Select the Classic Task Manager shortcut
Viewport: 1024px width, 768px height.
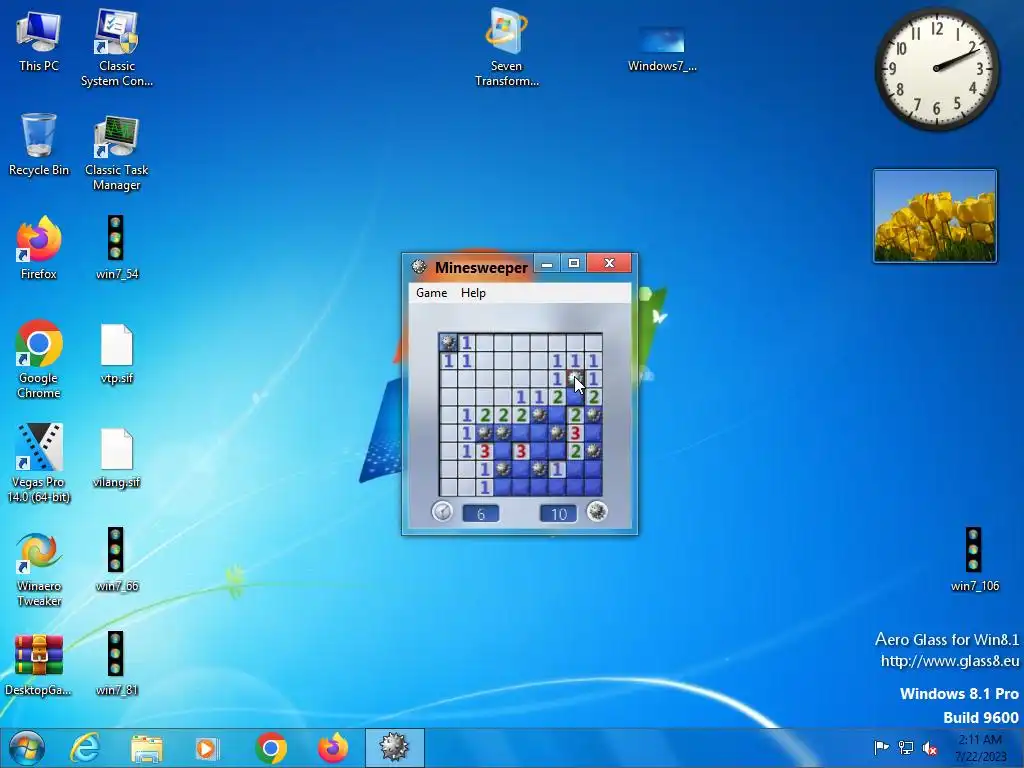click(117, 153)
